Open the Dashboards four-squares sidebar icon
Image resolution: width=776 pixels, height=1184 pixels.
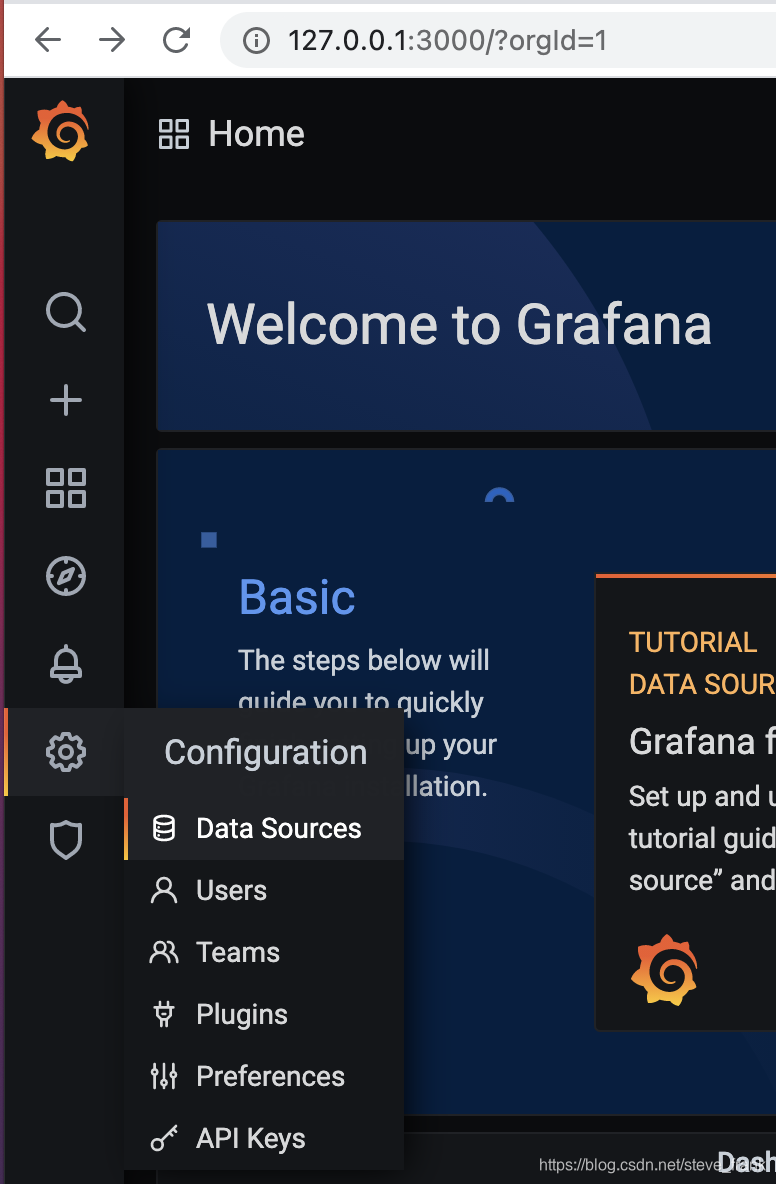66,488
